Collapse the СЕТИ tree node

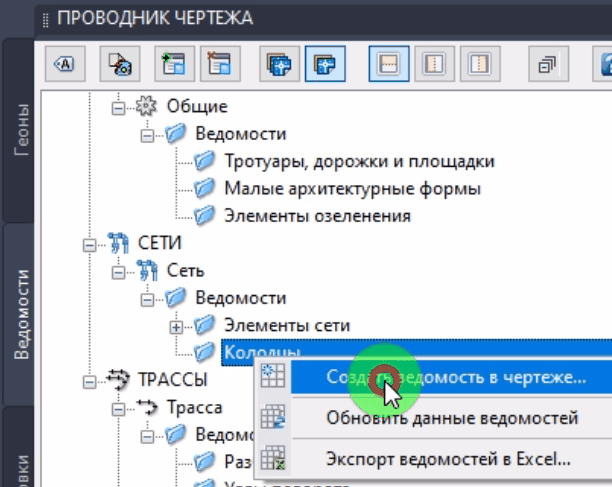click(x=89, y=245)
